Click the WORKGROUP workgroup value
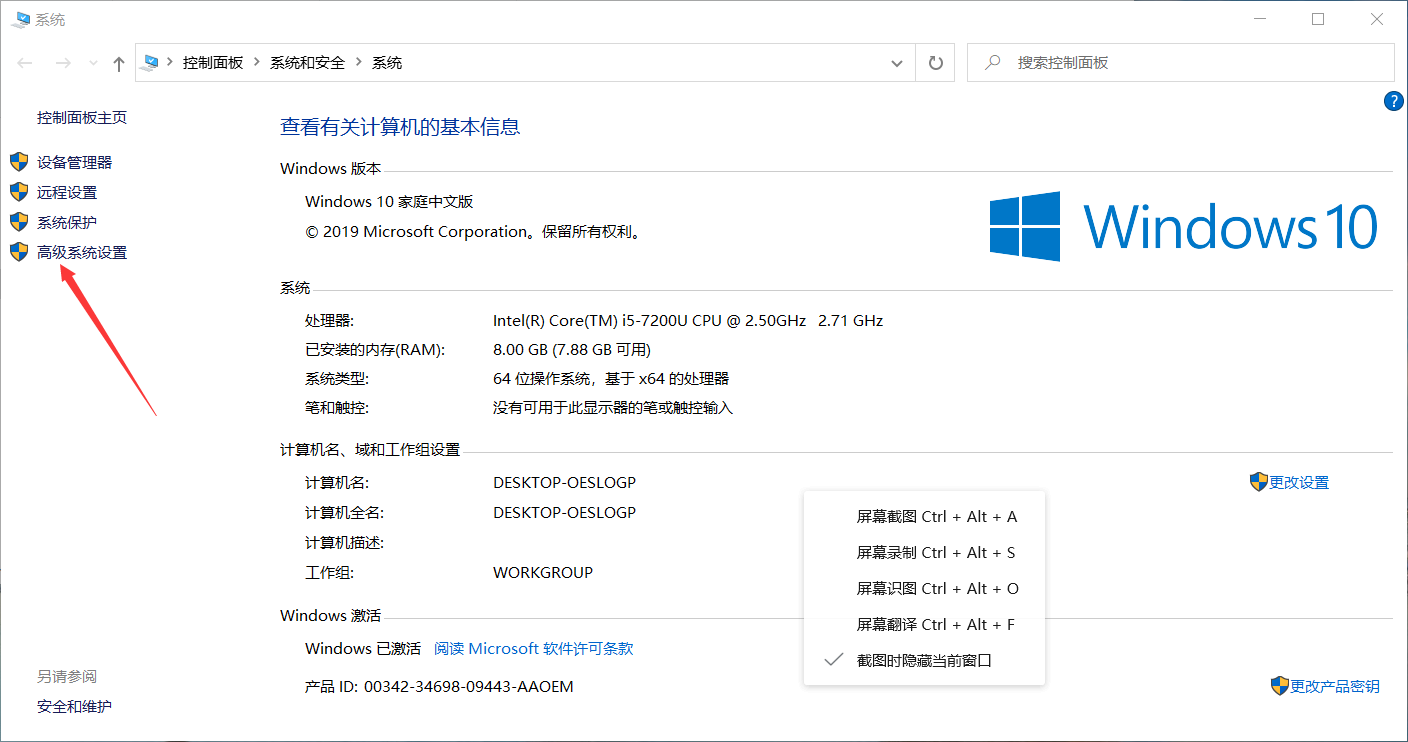 [x=543, y=573]
